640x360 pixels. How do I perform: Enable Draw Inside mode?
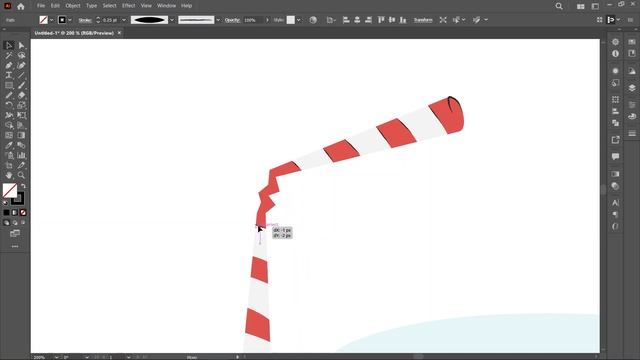(x=23, y=223)
